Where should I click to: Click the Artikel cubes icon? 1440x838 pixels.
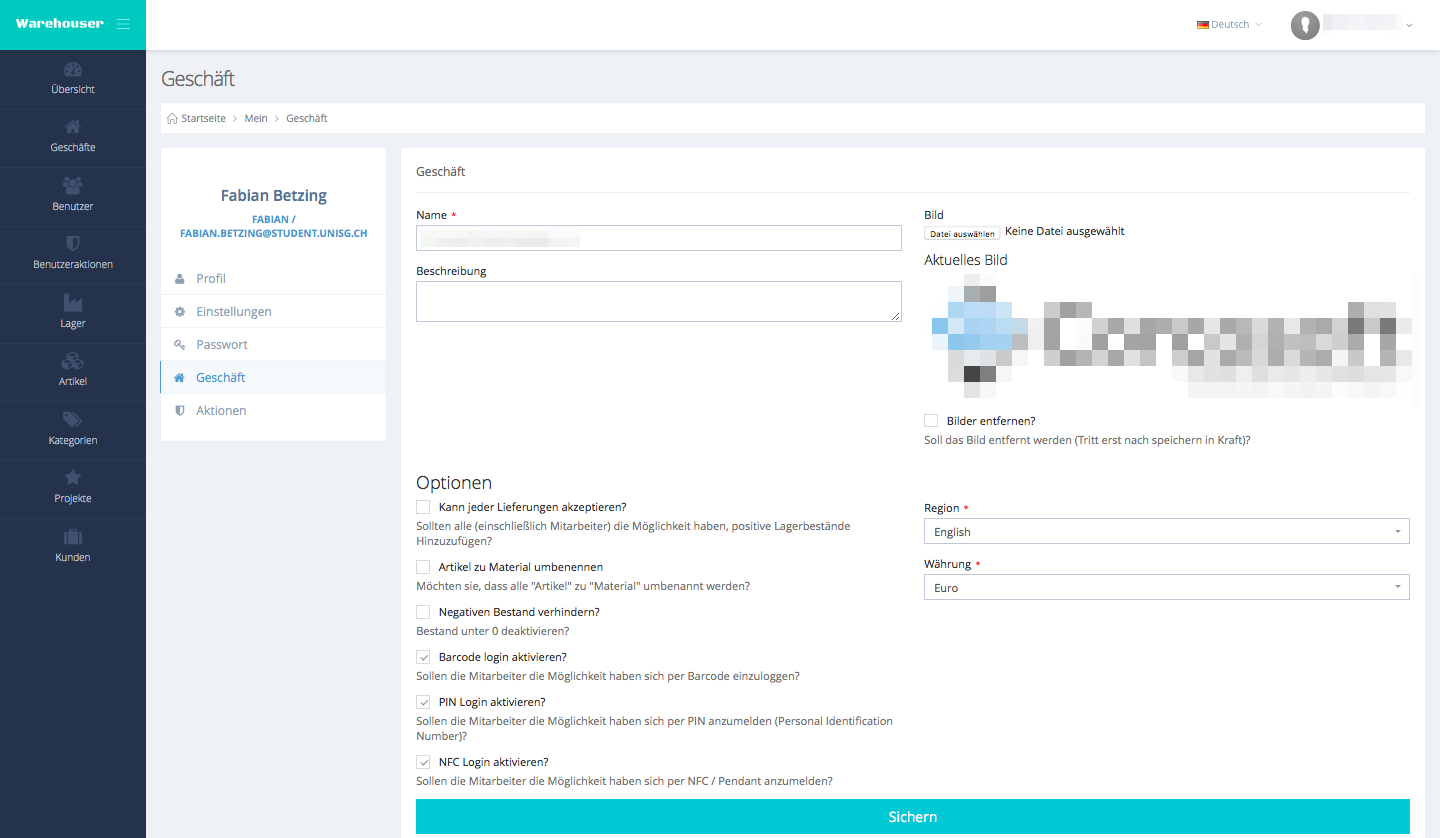pos(72,361)
